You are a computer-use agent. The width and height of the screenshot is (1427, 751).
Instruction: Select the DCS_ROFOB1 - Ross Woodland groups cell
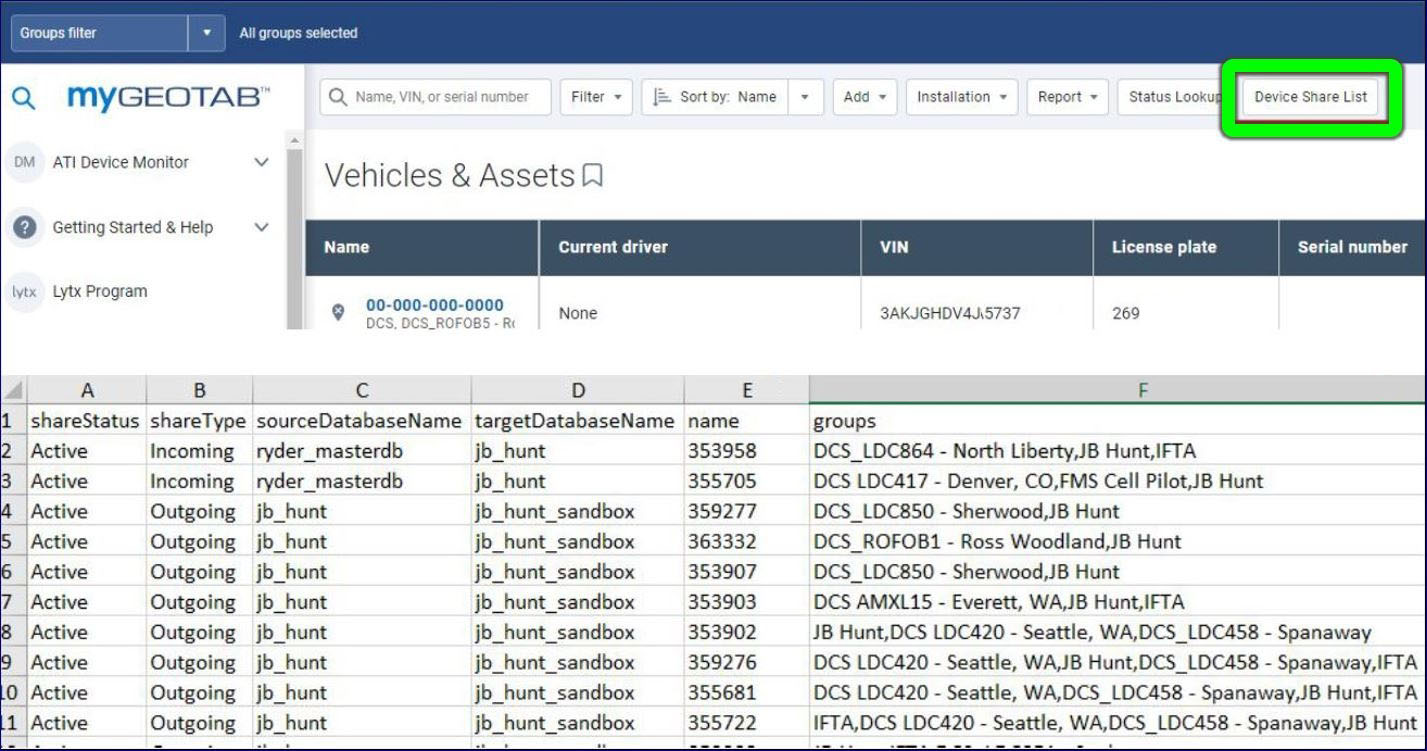click(x=1118, y=542)
